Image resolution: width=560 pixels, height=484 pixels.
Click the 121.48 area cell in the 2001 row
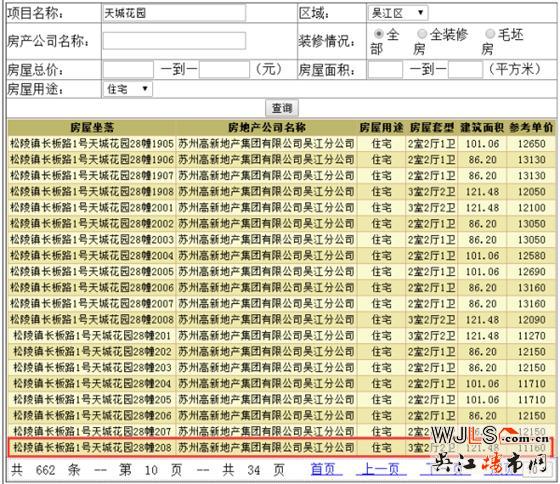pos(482,208)
